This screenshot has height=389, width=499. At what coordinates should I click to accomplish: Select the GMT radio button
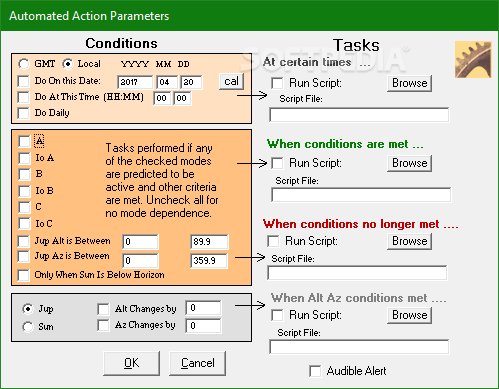pos(24,64)
